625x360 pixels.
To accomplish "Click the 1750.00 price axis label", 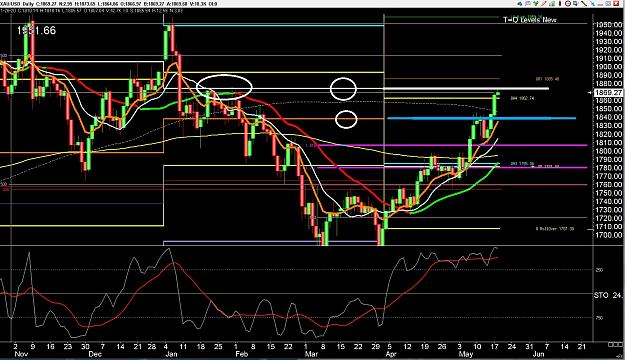I will point(608,193).
